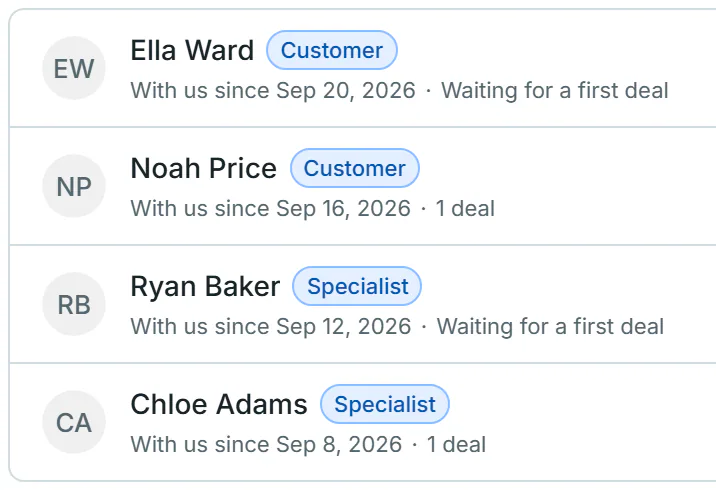The height and width of the screenshot is (490, 716).
Task: Open Chloe Adams's profile name
Action: [219, 404]
